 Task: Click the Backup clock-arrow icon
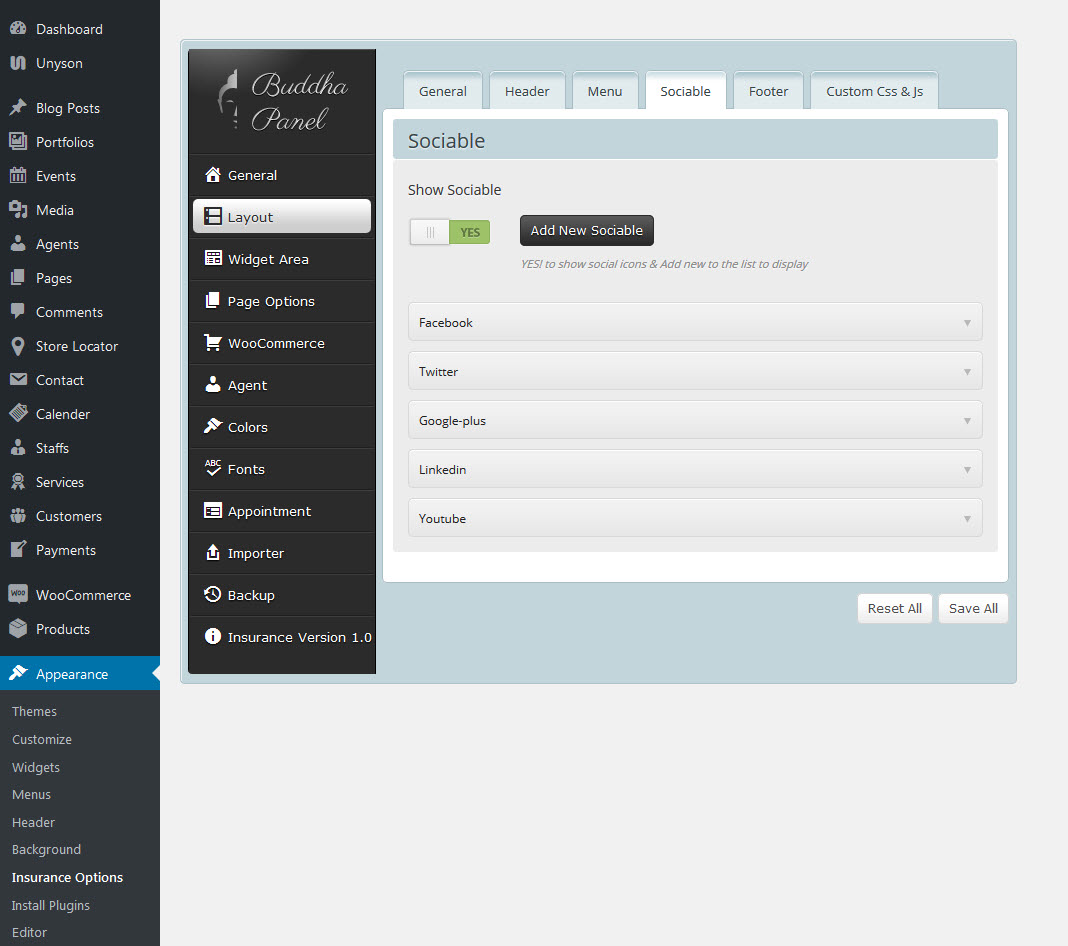213,594
